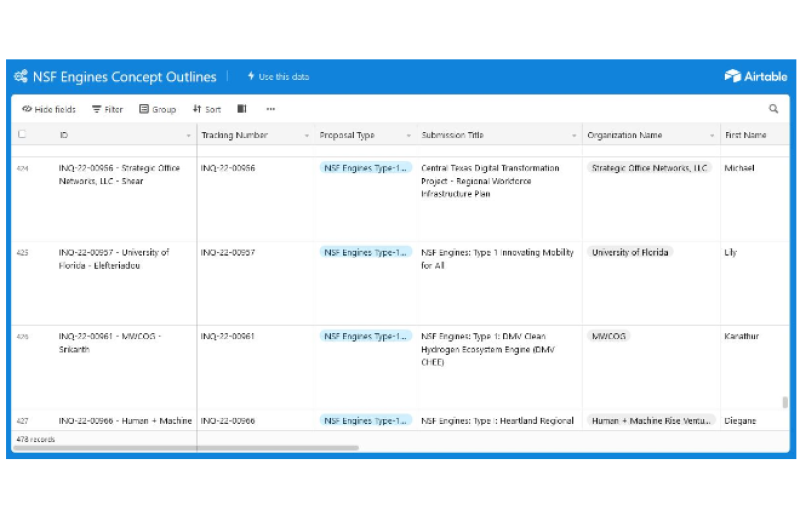Expand the Proposal Type column dropdown arrow
The image size is (800, 516).
point(409,136)
